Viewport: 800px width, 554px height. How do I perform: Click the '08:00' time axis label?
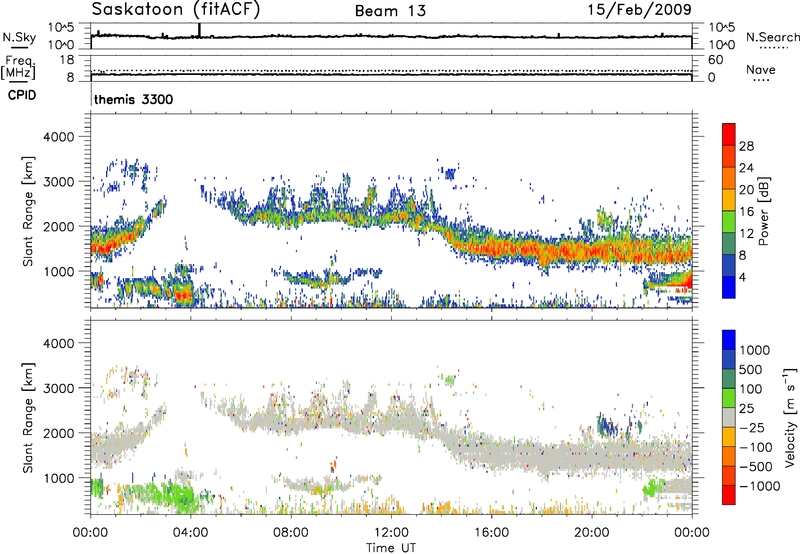tap(290, 533)
